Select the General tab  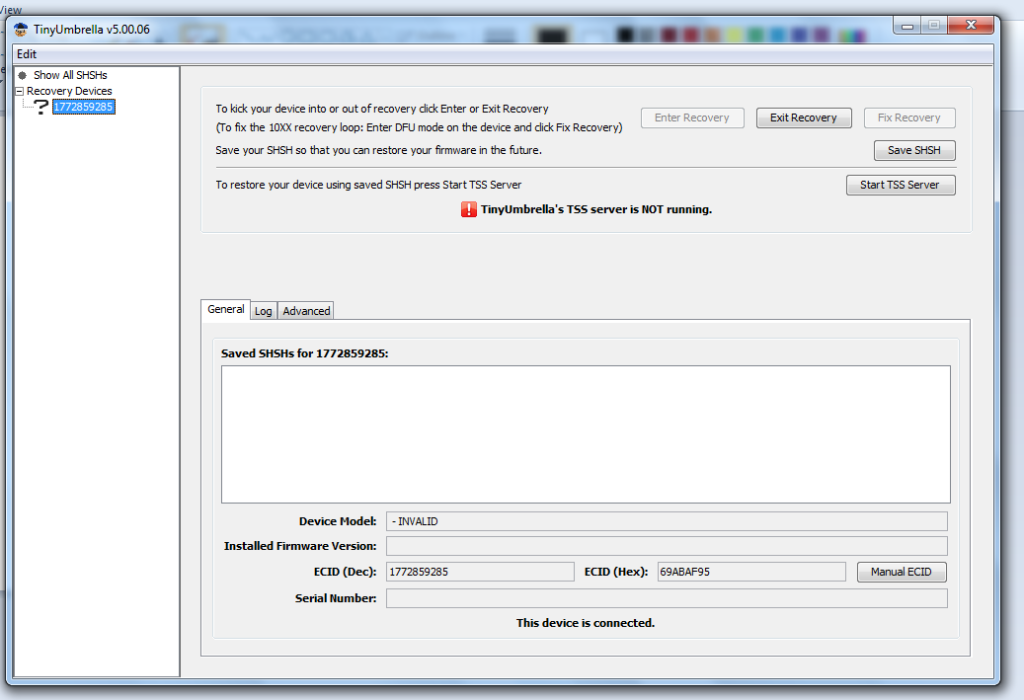(226, 310)
